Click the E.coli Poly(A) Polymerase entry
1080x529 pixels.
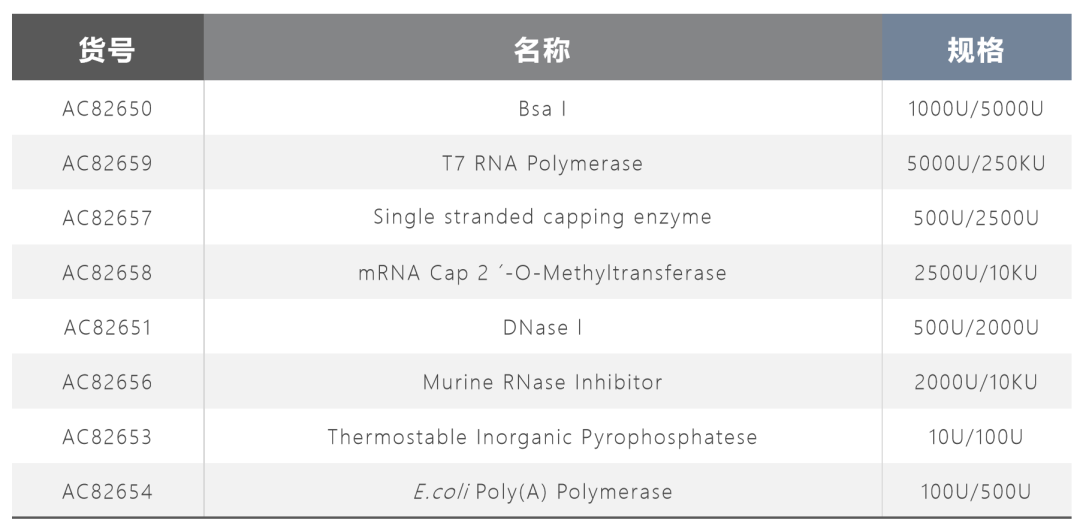pyautogui.click(x=542, y=491)
